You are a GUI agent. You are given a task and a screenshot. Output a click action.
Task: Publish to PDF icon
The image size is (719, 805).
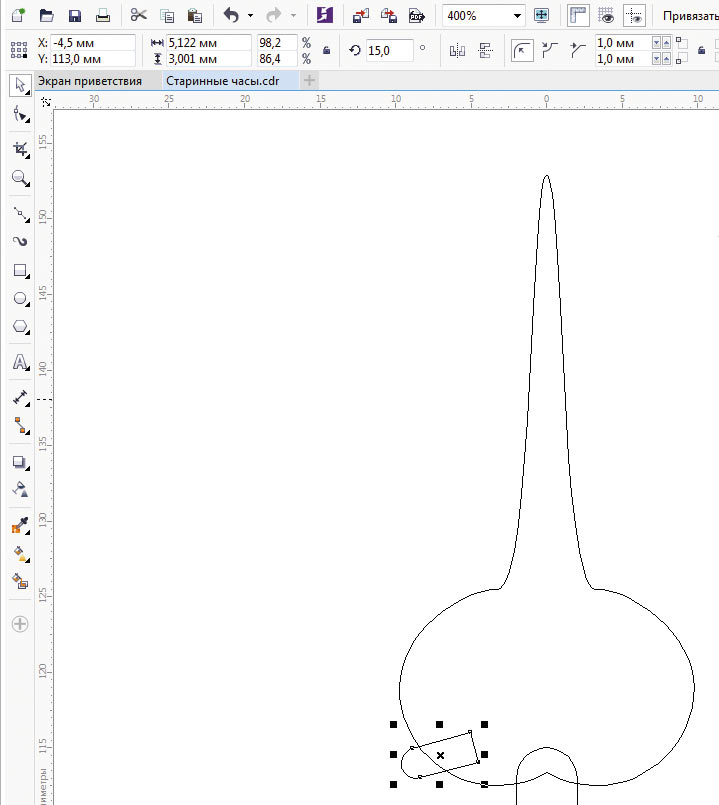point(417,16)
